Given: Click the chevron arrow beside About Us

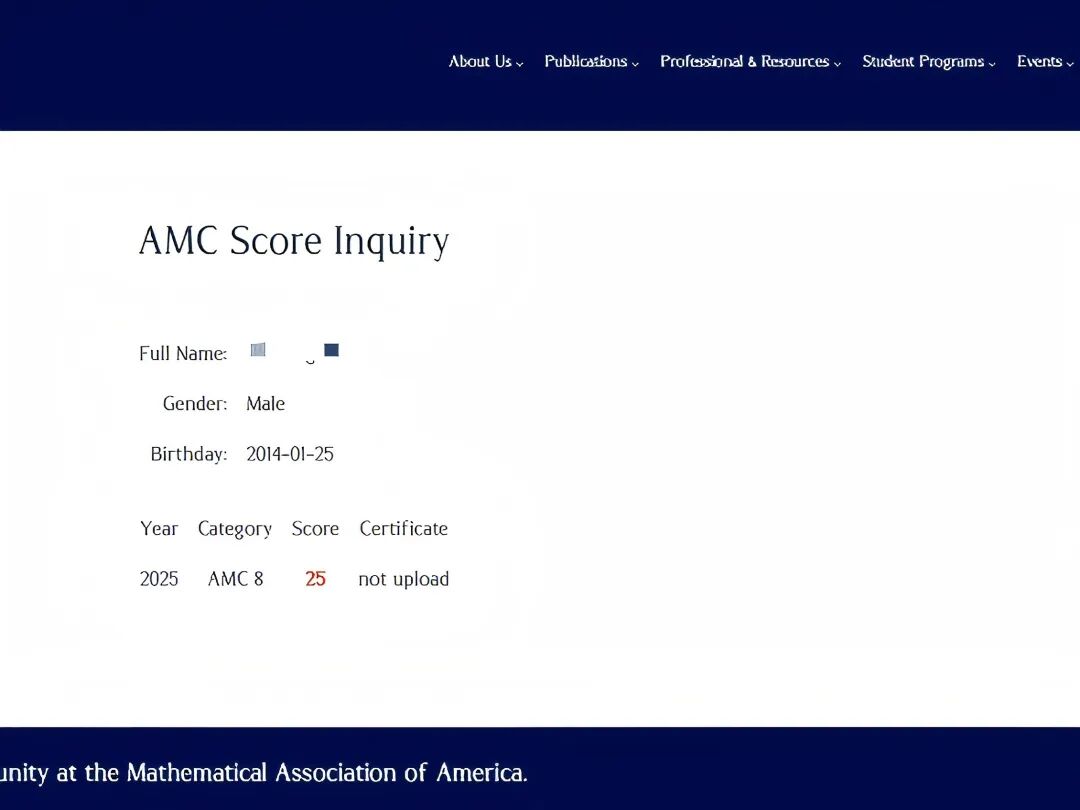Looking at the screenshot, I should (520, 63).
